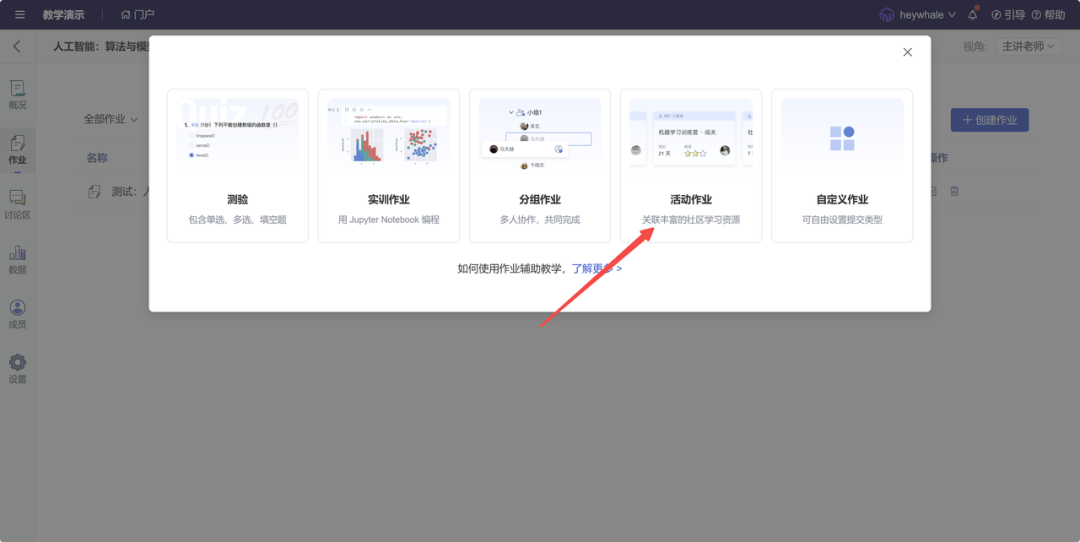This screenshot has height=542, width=1080.
Task: Click the back arrow icon
Action: [x=17, y=47]
